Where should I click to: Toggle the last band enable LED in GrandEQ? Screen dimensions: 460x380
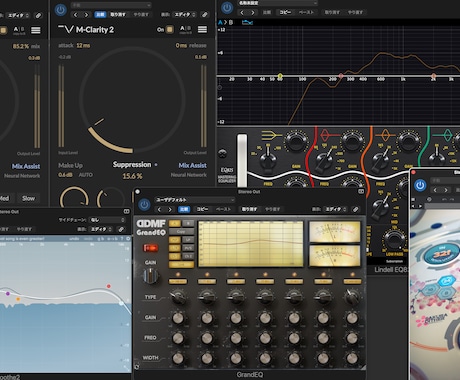(x=352, y=275)
